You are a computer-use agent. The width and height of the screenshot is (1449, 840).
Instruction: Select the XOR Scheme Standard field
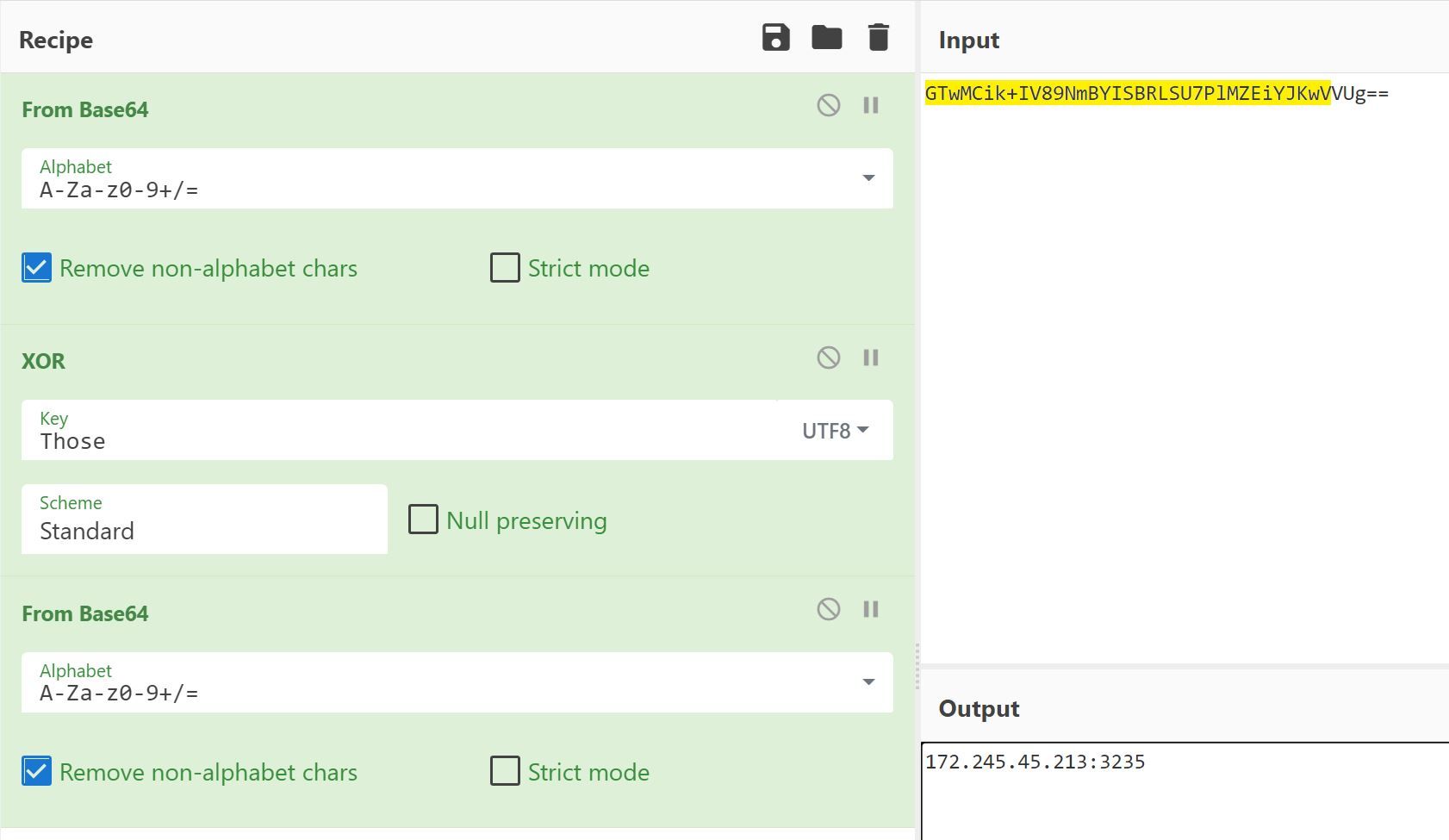point(204,520)
